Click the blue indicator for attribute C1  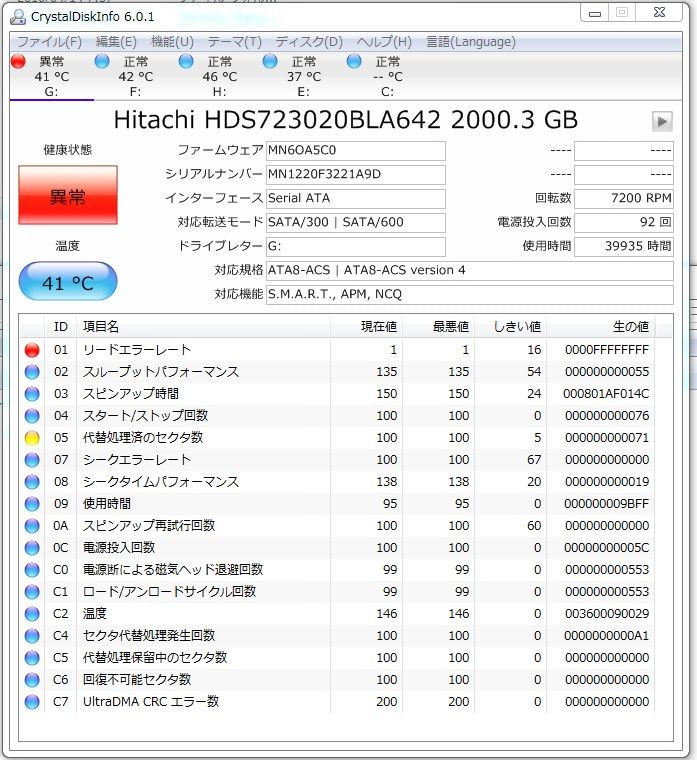pyautogui.click(x=32, y=591)
